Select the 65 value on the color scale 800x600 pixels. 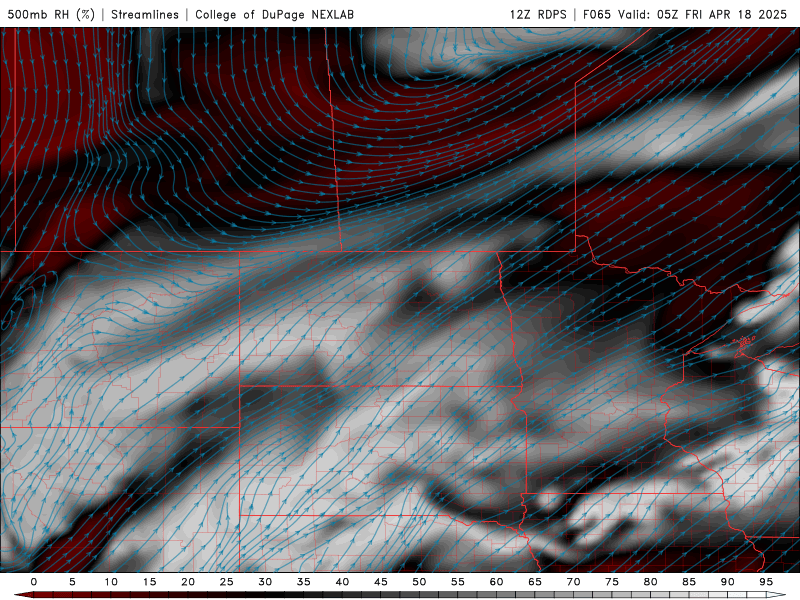pyautogui.click(x=535, y=582)
